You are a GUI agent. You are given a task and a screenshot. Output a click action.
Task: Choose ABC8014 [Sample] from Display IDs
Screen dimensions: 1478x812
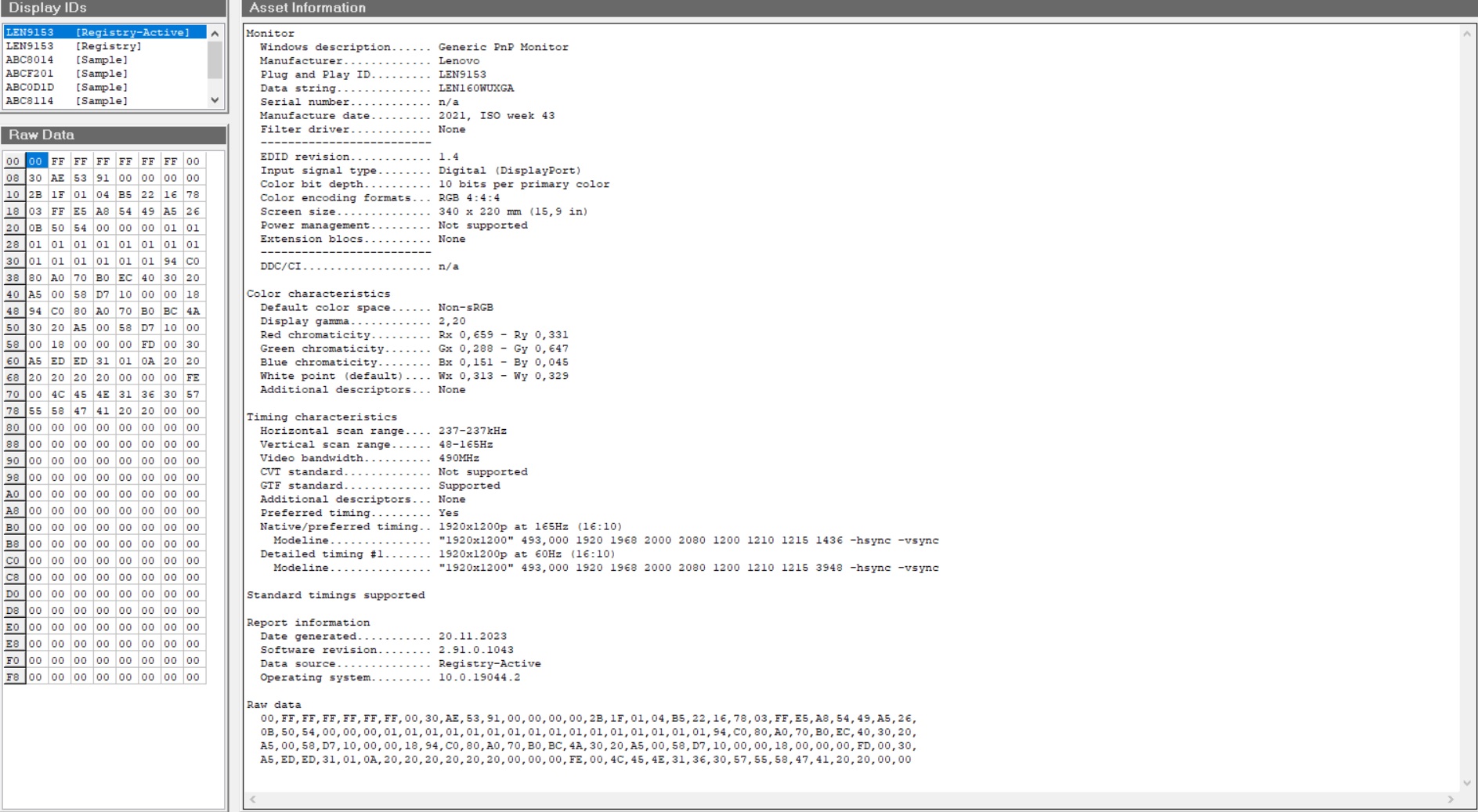pos(105,60)
